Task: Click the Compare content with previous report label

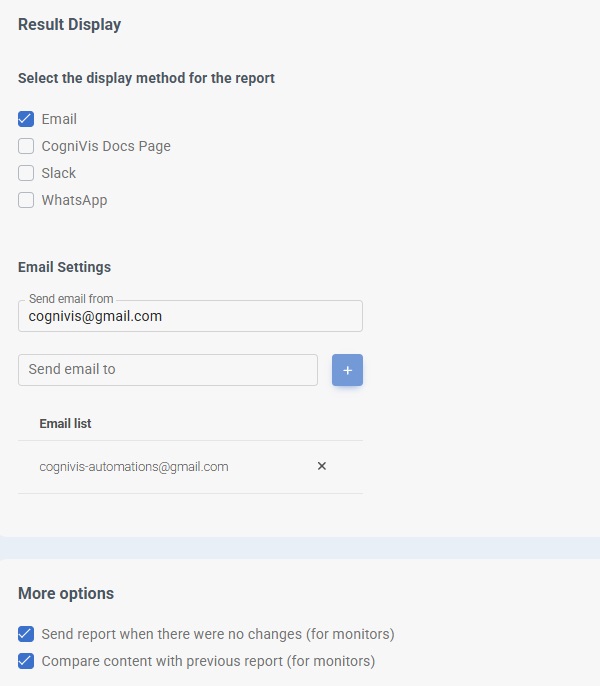Action: [208, 661]
